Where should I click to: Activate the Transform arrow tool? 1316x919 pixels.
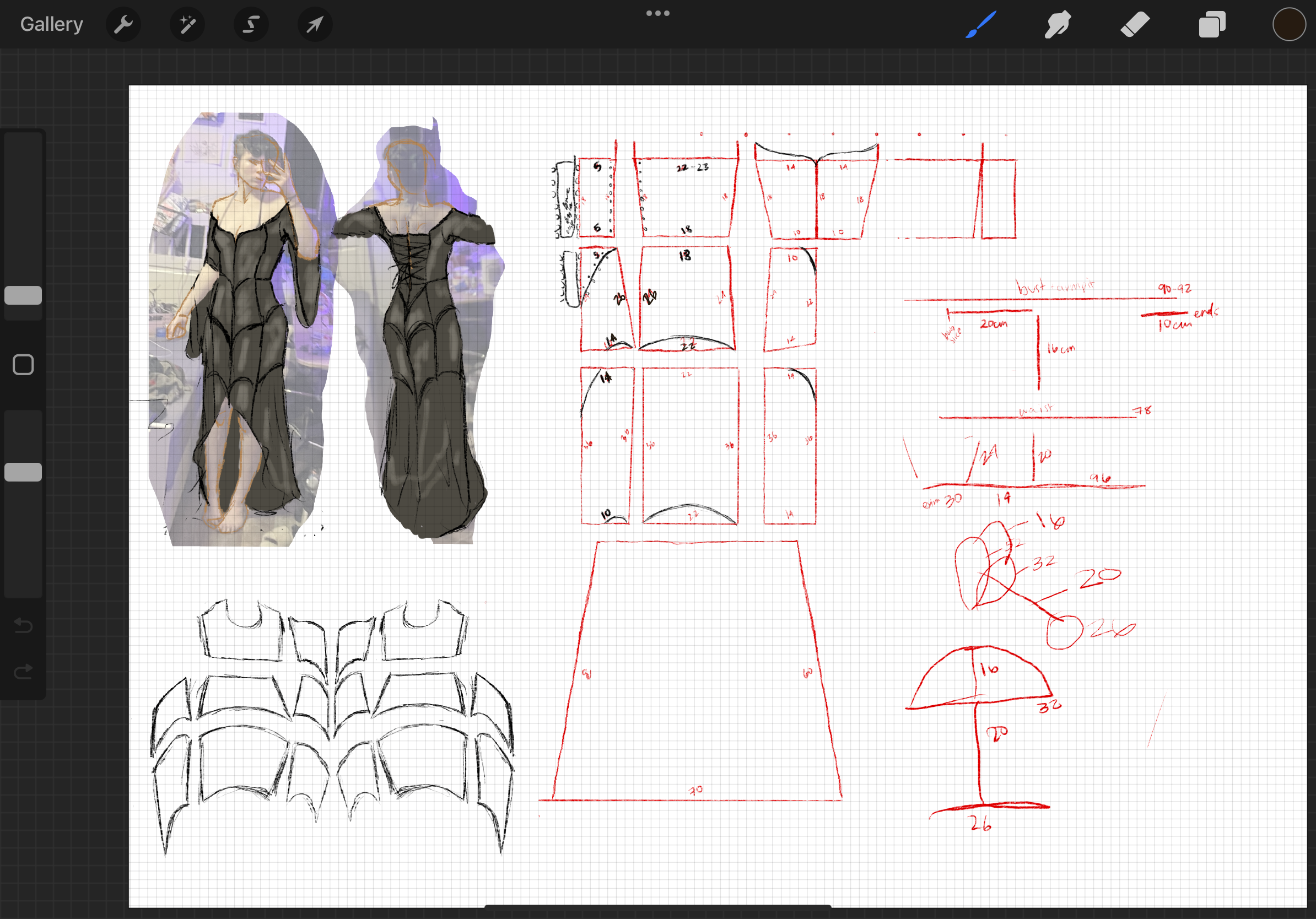coord(315,24)
